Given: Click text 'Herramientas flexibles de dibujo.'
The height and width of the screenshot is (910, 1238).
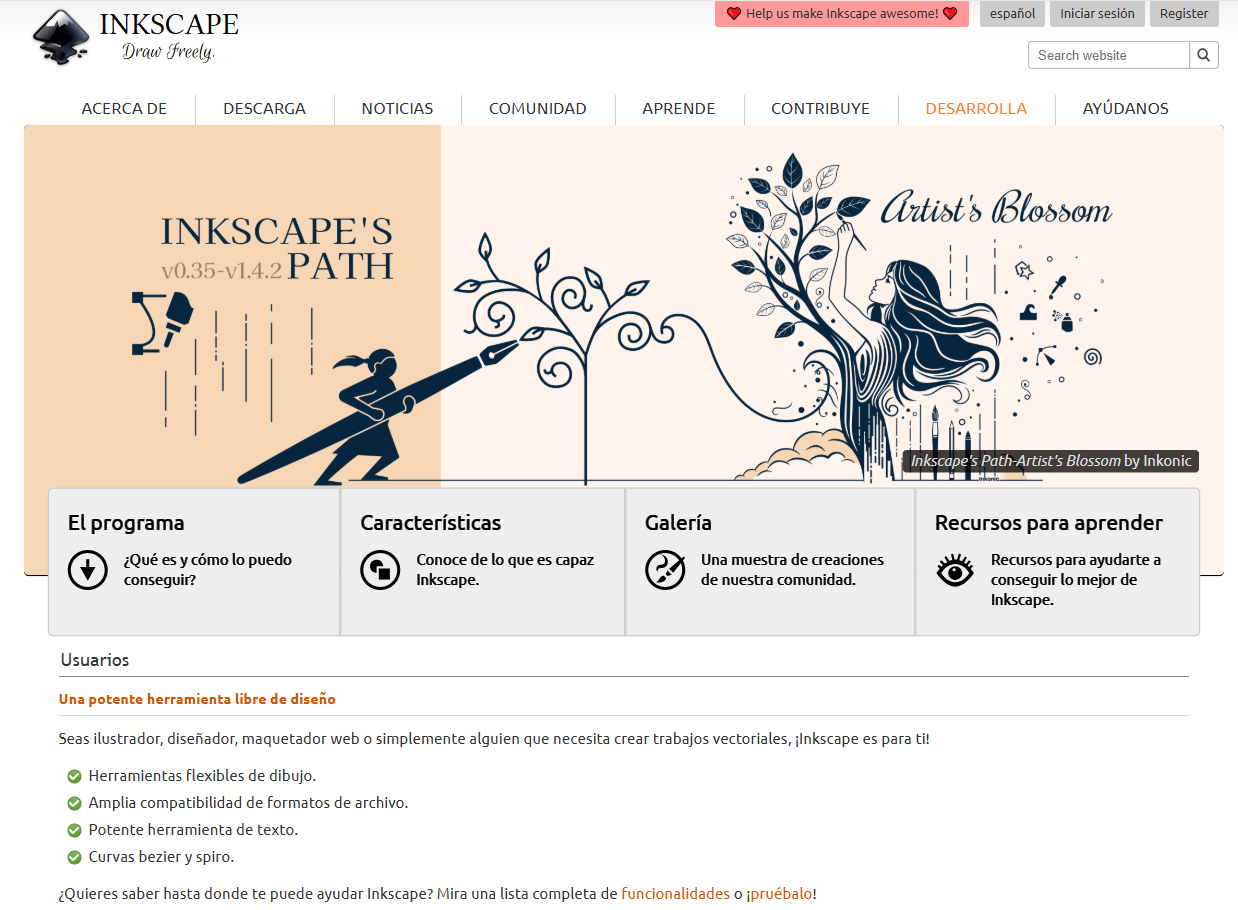Looking at the screenshot, I should pos(202,776).
